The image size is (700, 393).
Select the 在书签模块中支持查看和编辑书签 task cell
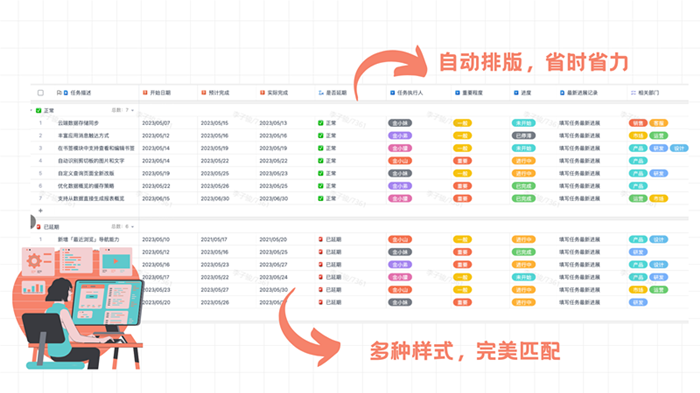click(96, 148)
